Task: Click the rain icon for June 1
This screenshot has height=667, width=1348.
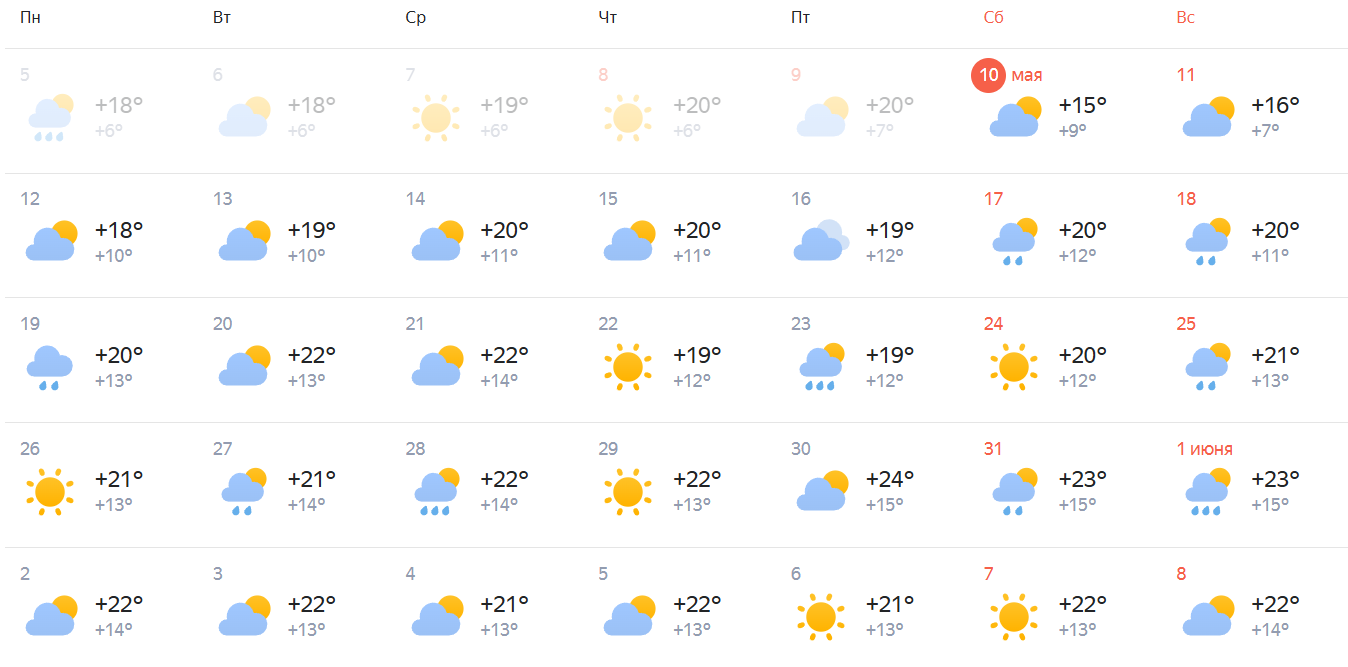Action: click(1207, 491)
